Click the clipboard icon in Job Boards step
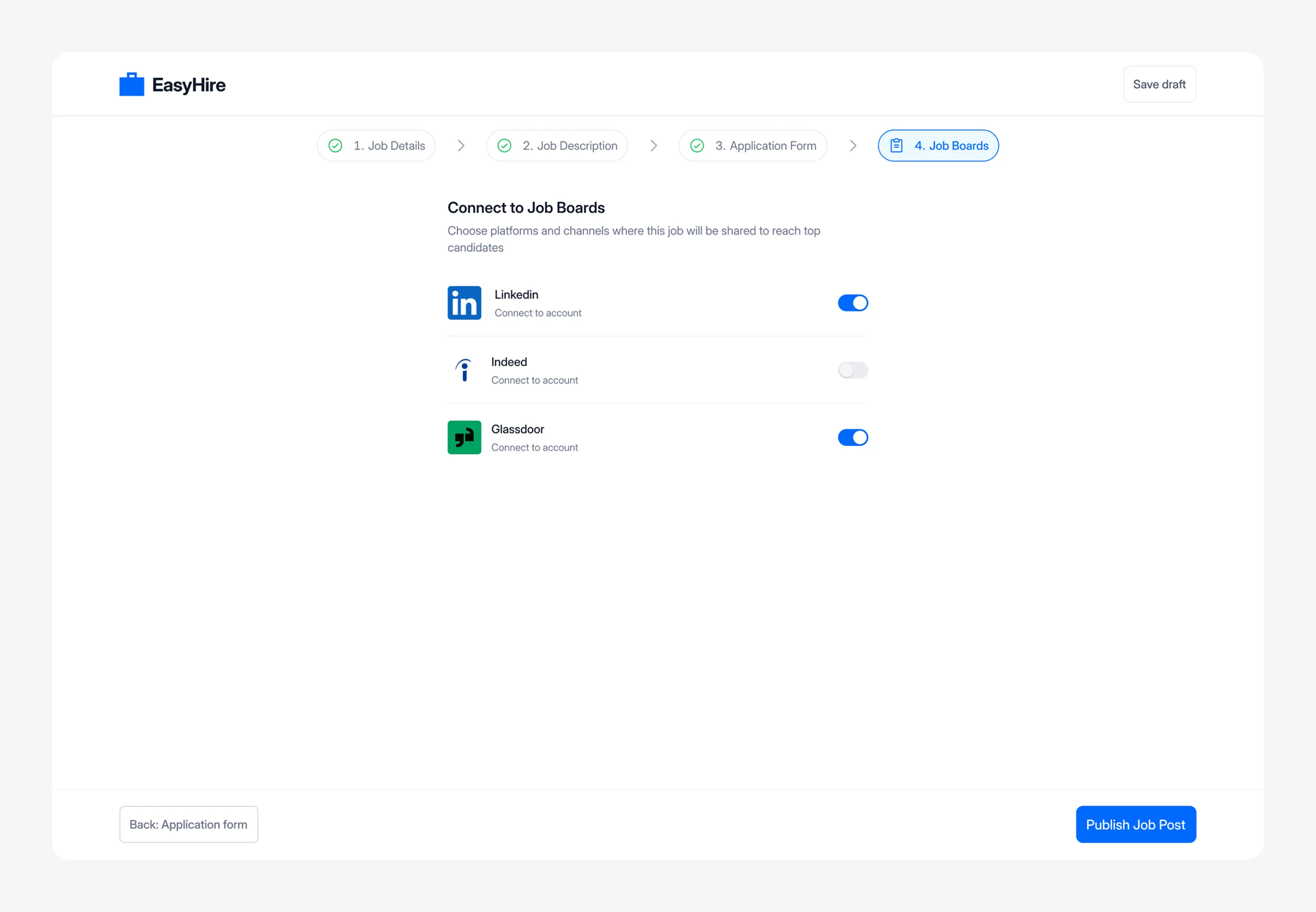 click(x=896, y=146)
